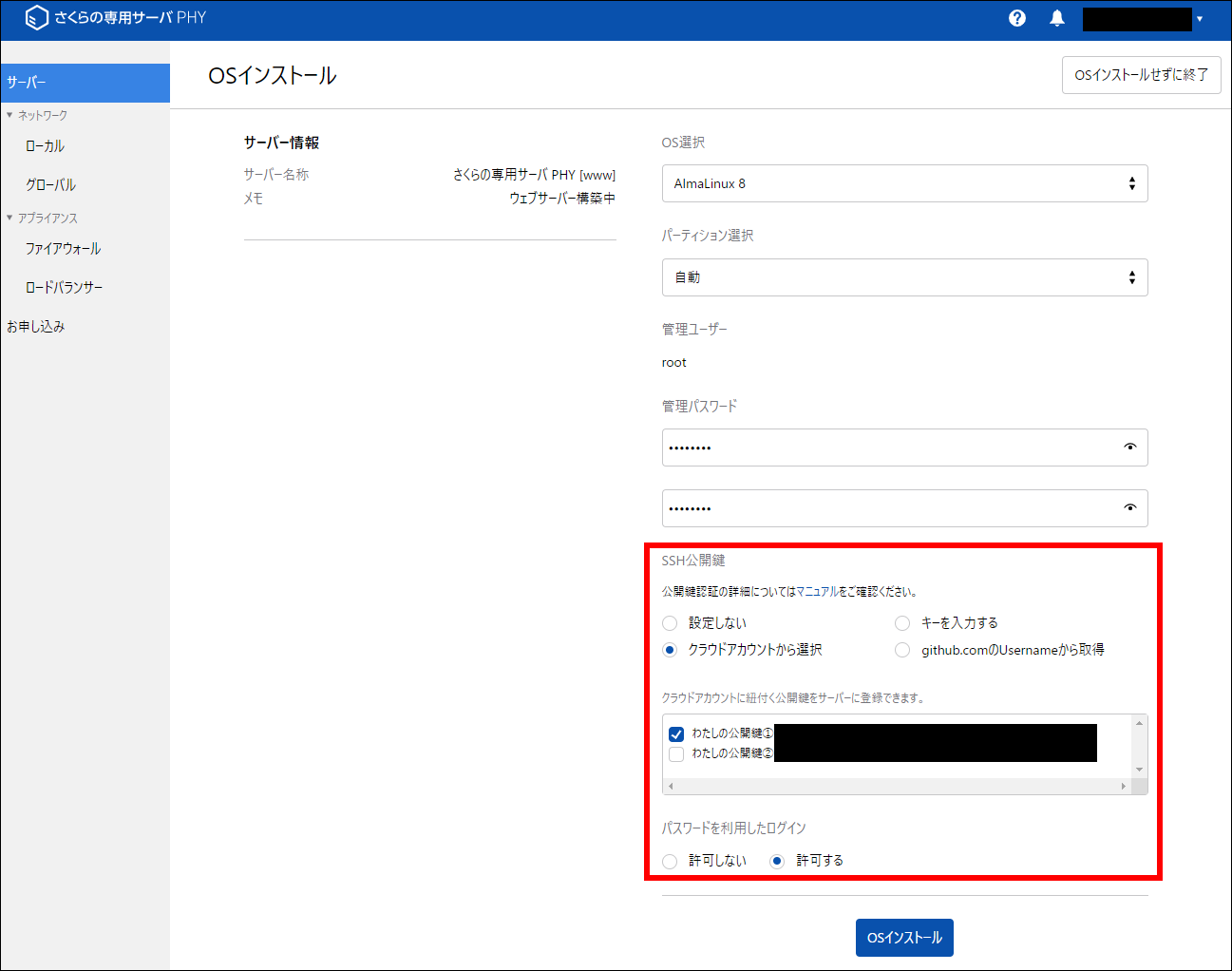This screenshot has width=1232, height=971.
Task: Show first password with eye icon
Action: click(1129, 447)
